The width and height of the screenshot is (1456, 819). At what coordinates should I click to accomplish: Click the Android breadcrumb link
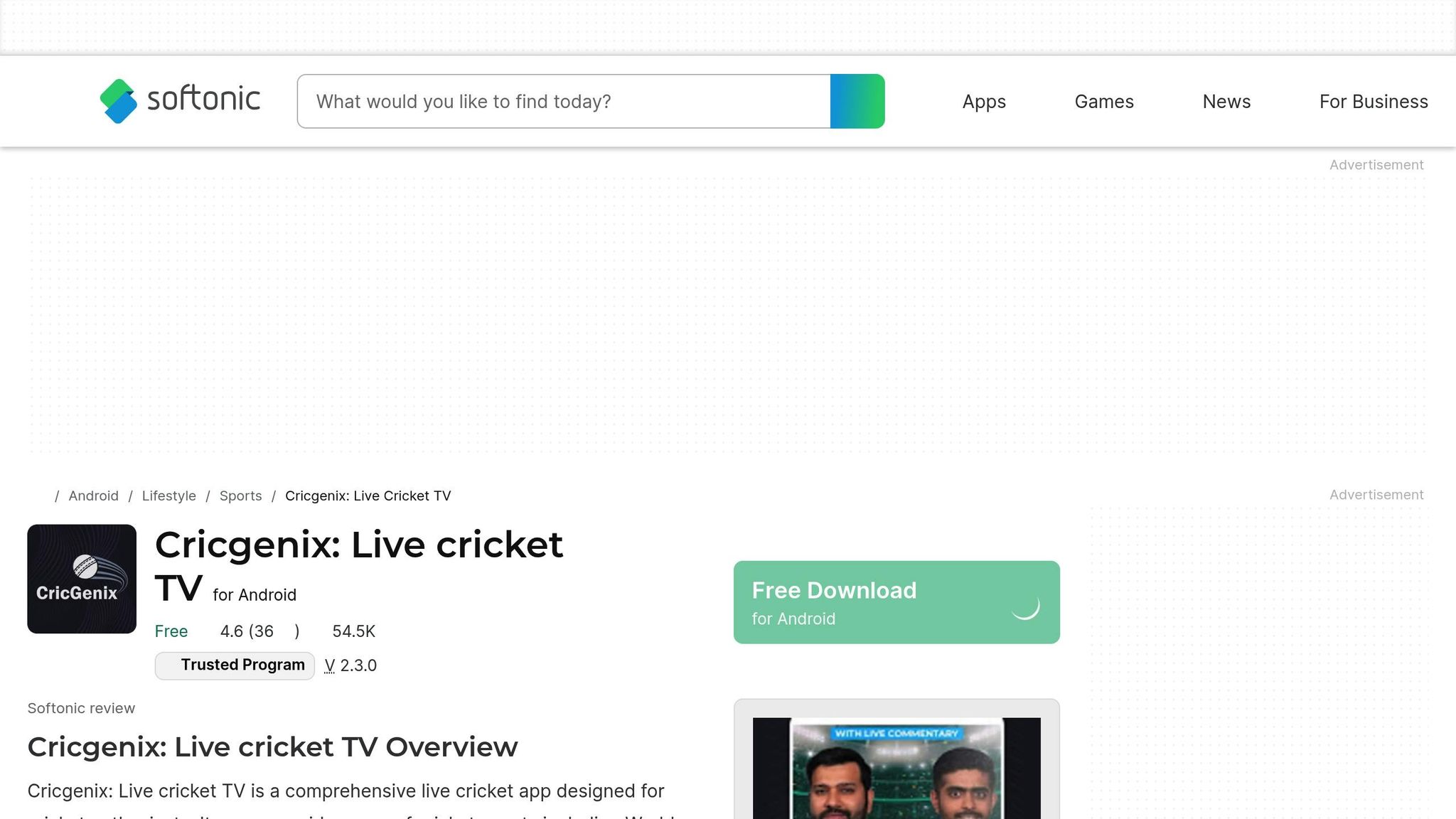tap(93, 496)
